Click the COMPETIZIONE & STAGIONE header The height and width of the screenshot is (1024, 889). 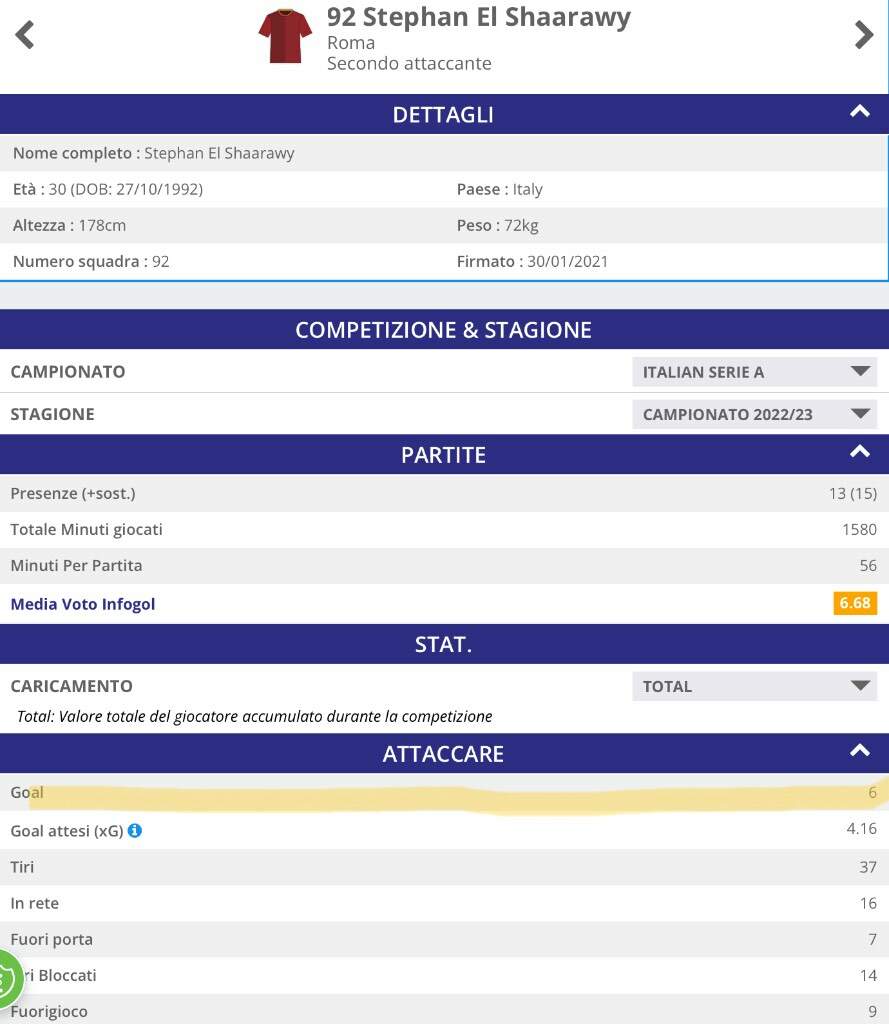(444, 330)
